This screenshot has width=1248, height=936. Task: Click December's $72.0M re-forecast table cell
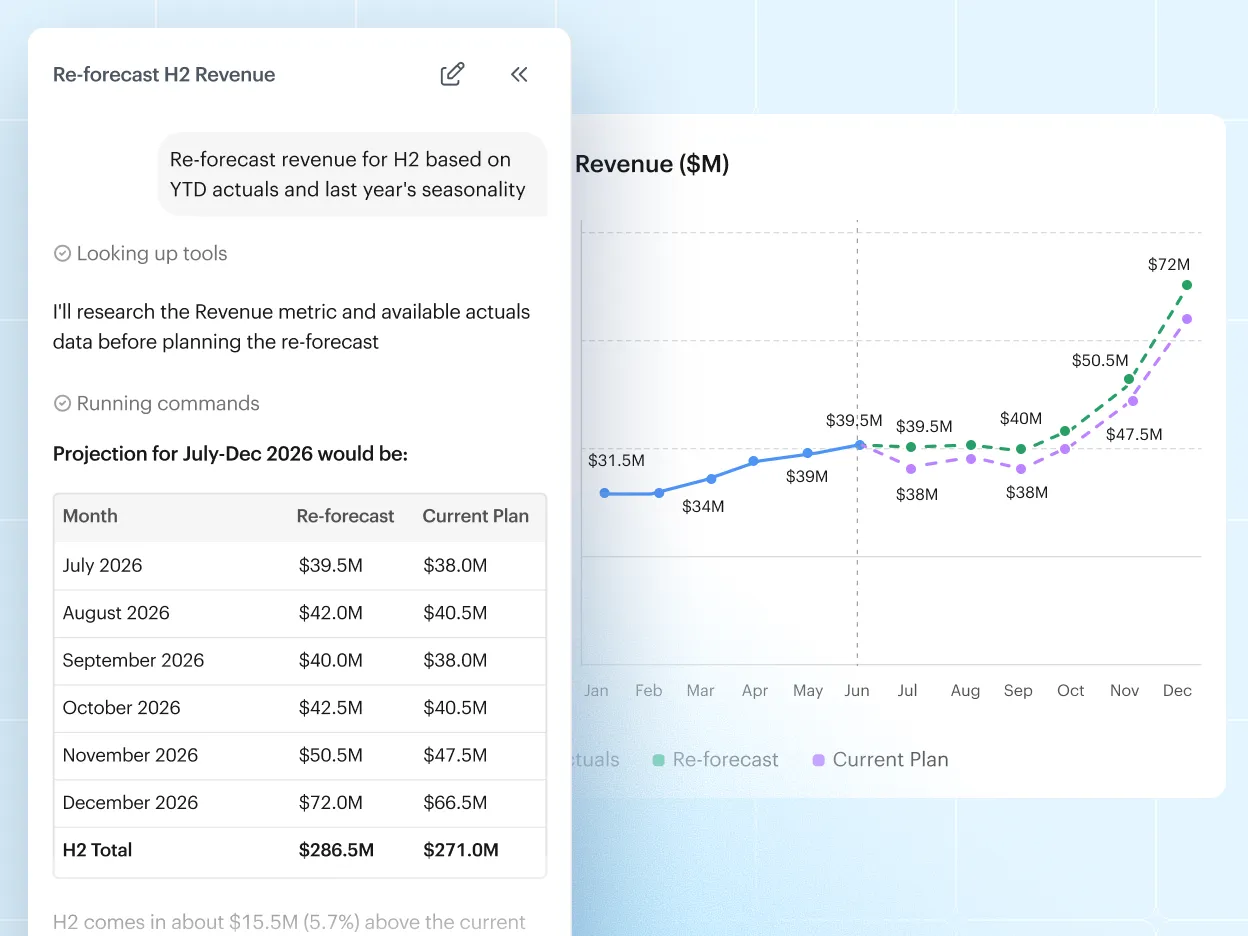tap(330, 802)
